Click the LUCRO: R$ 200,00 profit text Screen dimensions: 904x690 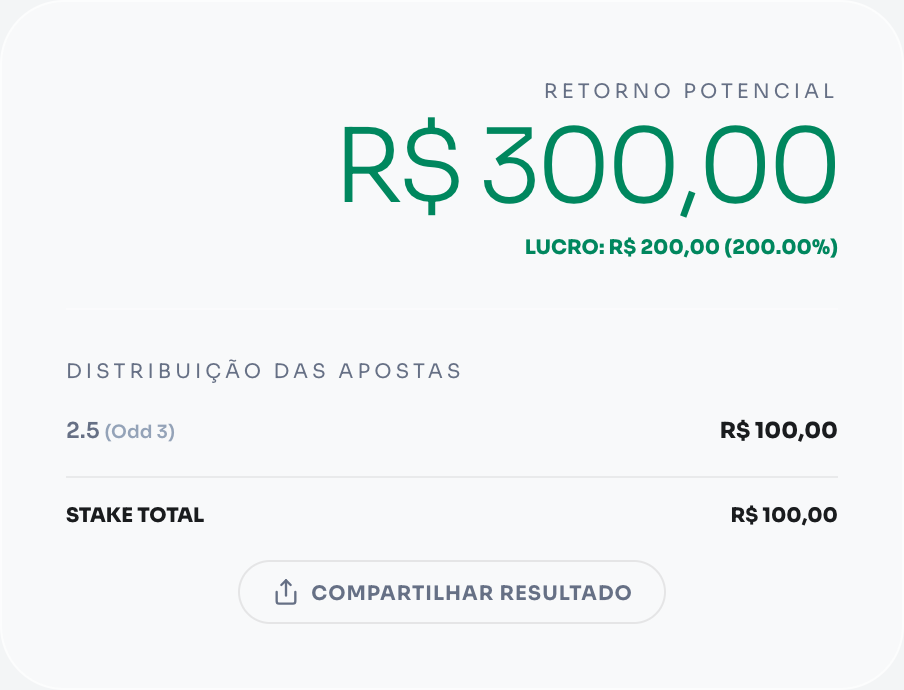(x=620, y=245)
